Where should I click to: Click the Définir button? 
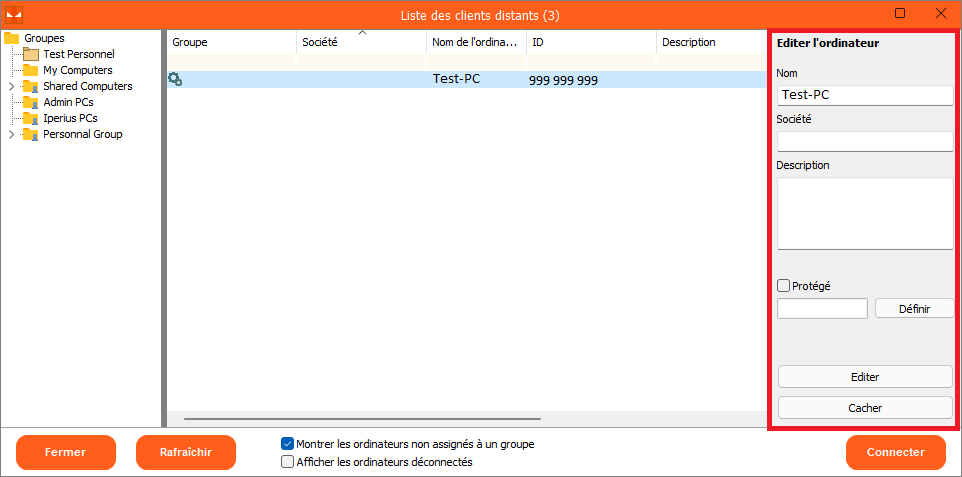914,309
